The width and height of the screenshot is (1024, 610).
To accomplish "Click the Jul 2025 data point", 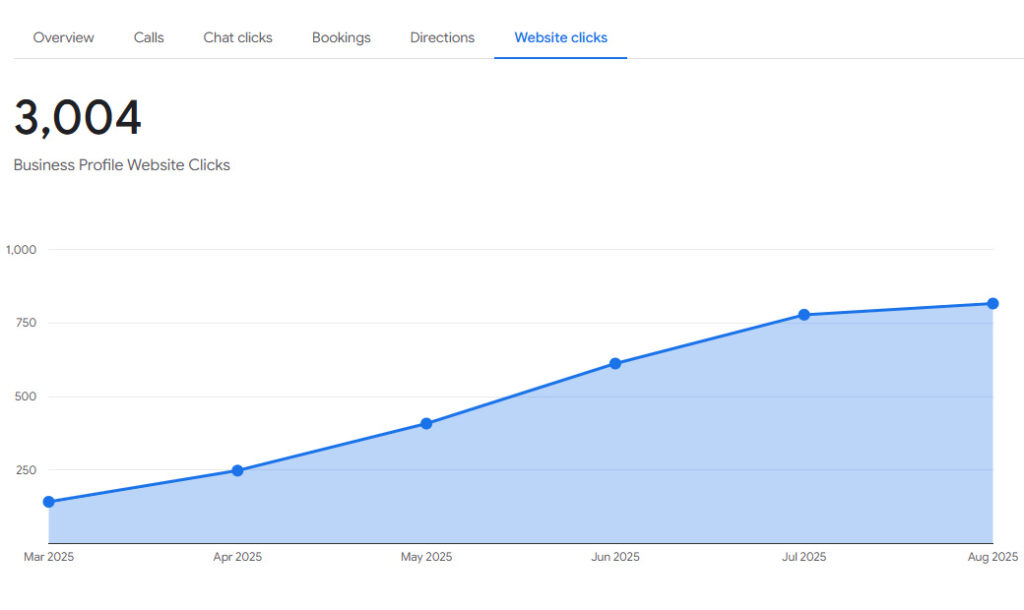I will (x=804, y=315).
